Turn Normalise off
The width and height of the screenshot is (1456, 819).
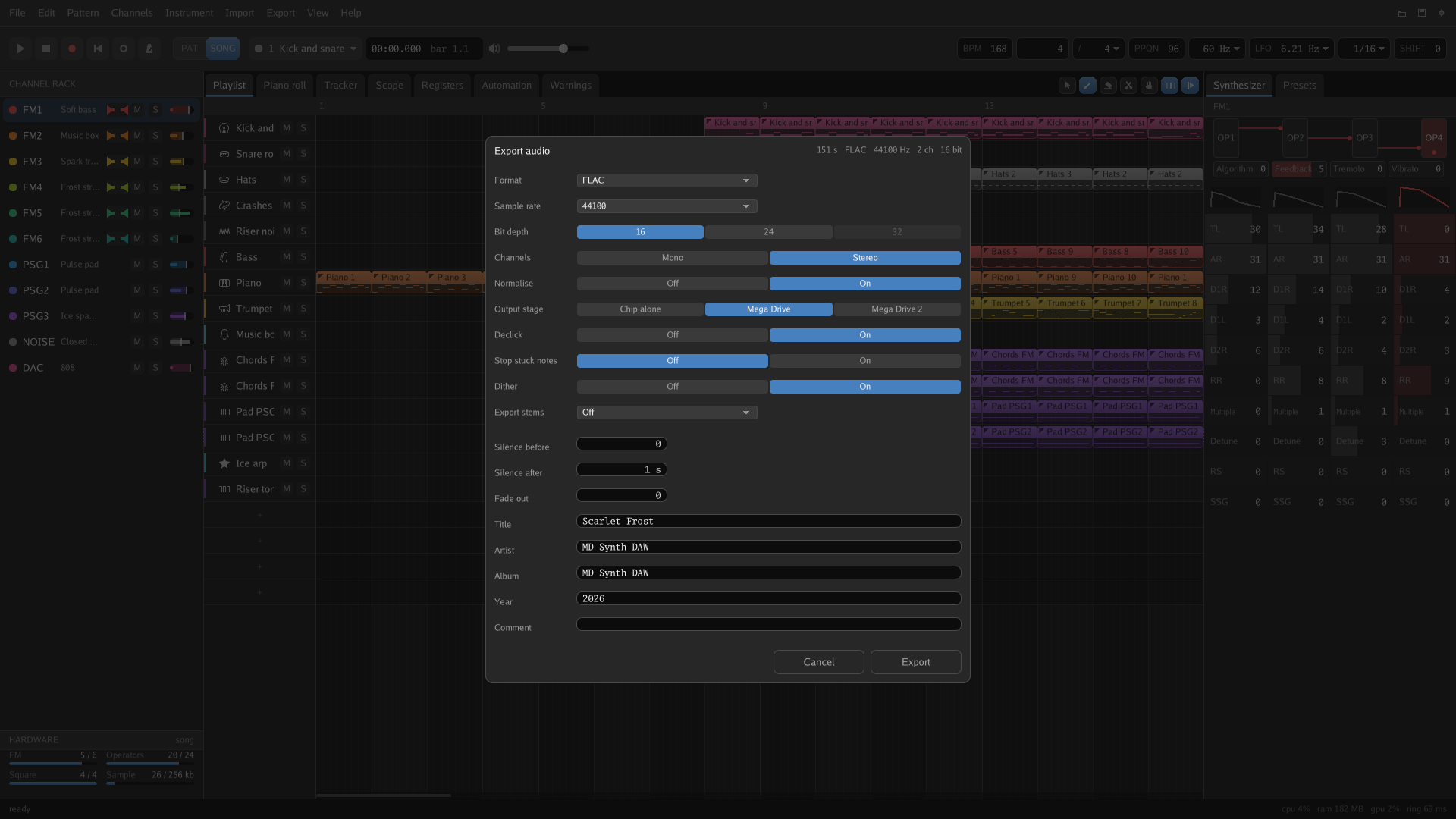(673, 284)
